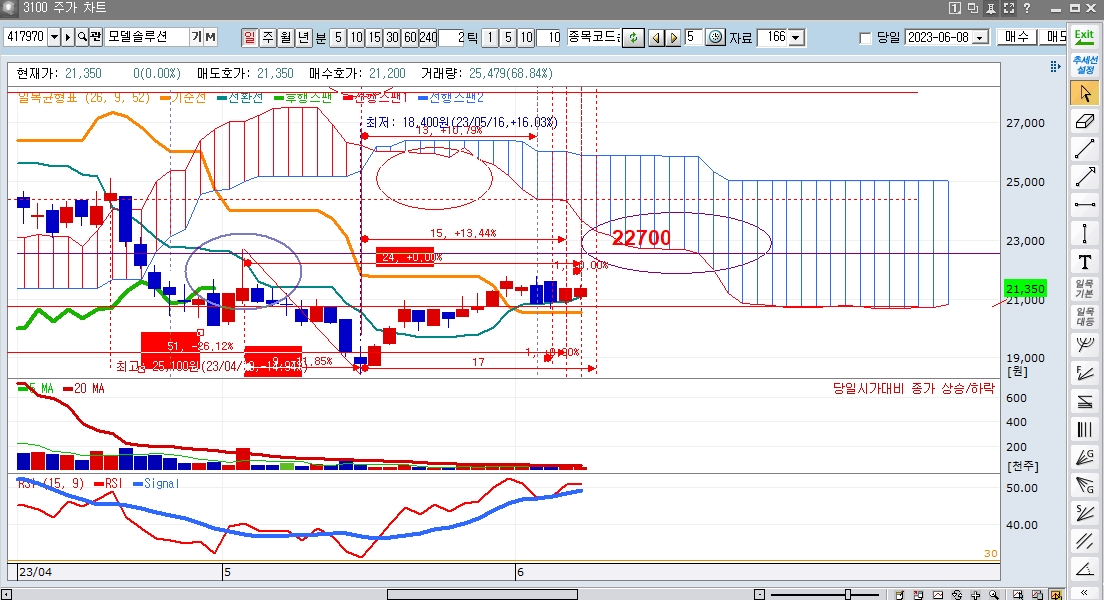Click the magnifier search icon beside stock code
Screen dimensions: 1104x600
(x=82, y=37)
